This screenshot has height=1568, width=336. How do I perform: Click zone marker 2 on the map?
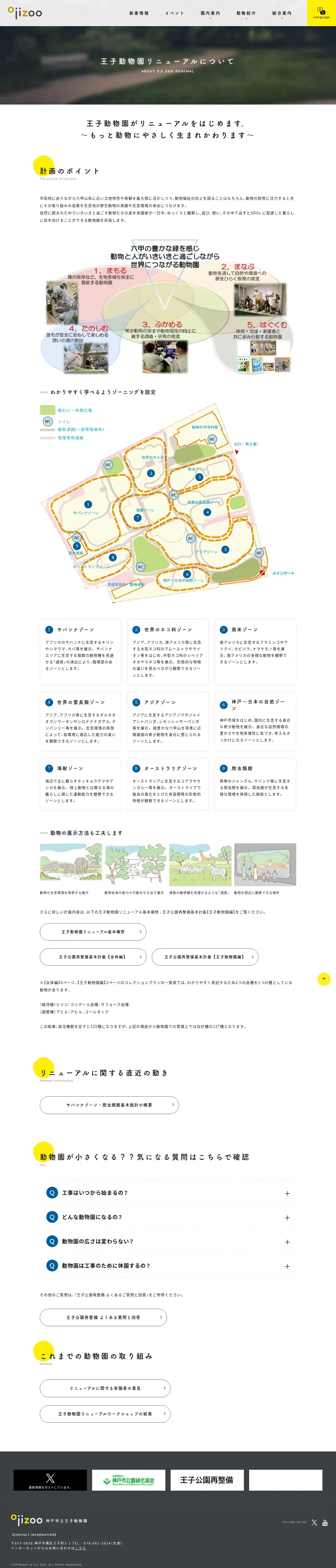point(151,473)
